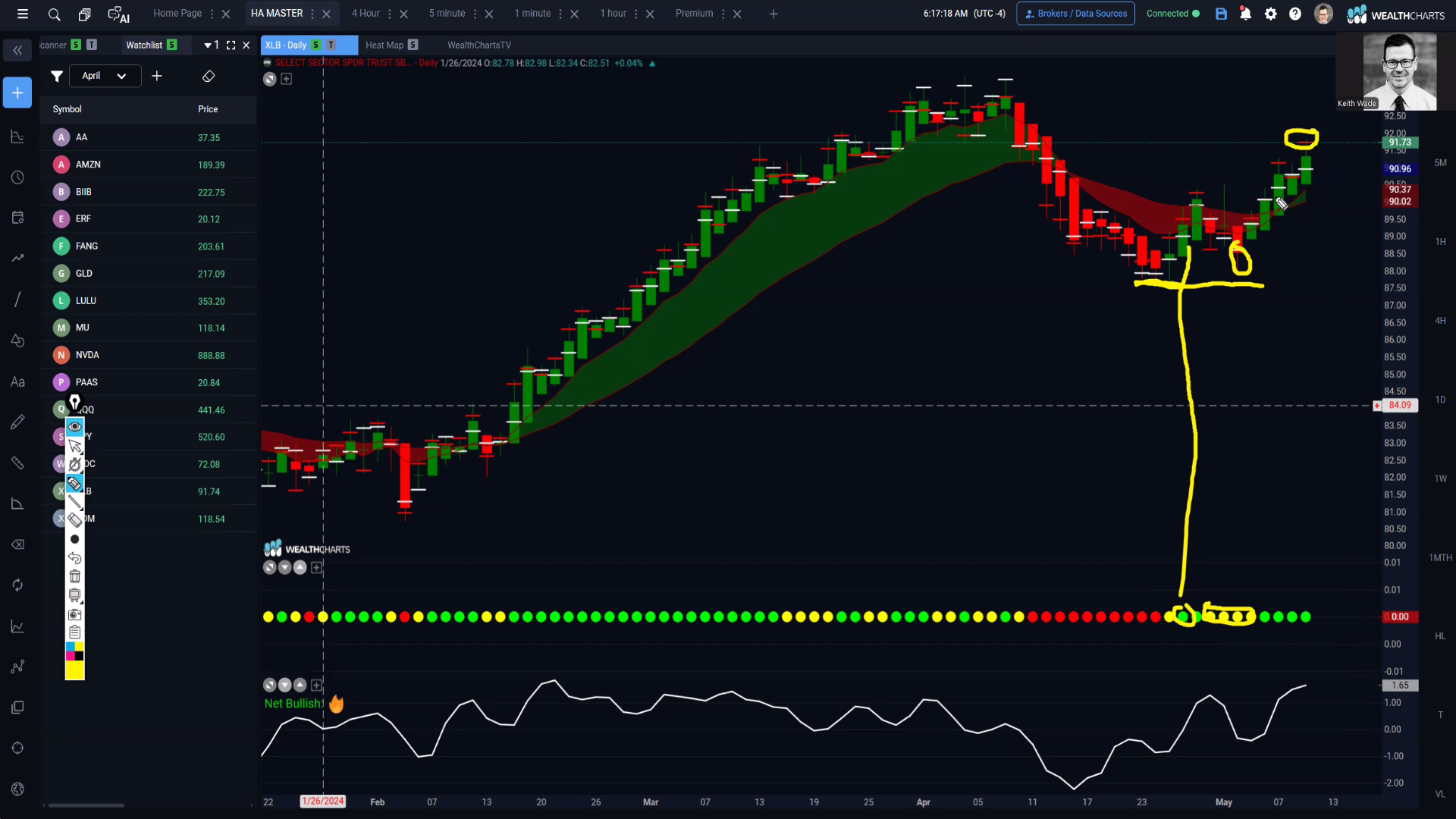Click the undo arrow in annotation toolbar
Image resolution: width=1456 pixels, height=819 pixels.
click(x=74, y=558)
